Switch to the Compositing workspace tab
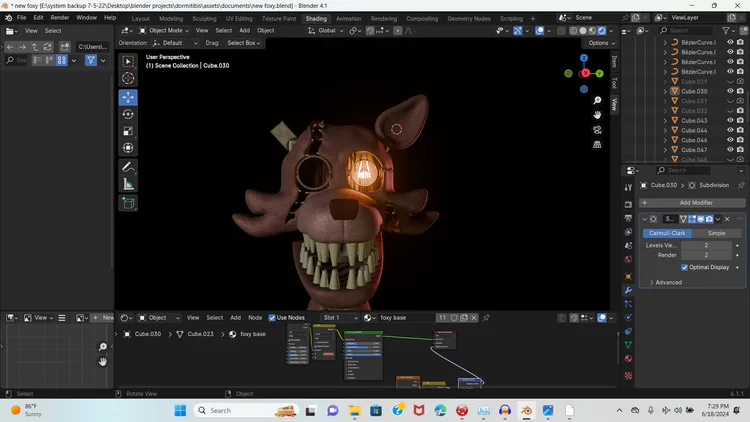 click(x=422, y=18)
